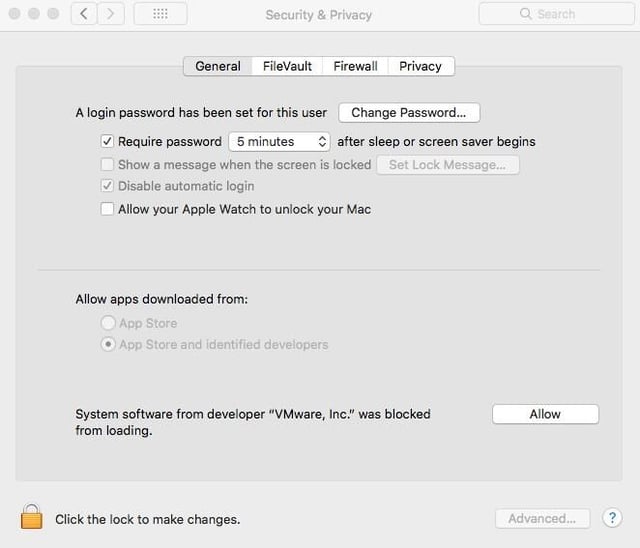Open the 5 minutes delay dropdown
Image resolution: width=640 pixels, height=548 pixels.
279,142
